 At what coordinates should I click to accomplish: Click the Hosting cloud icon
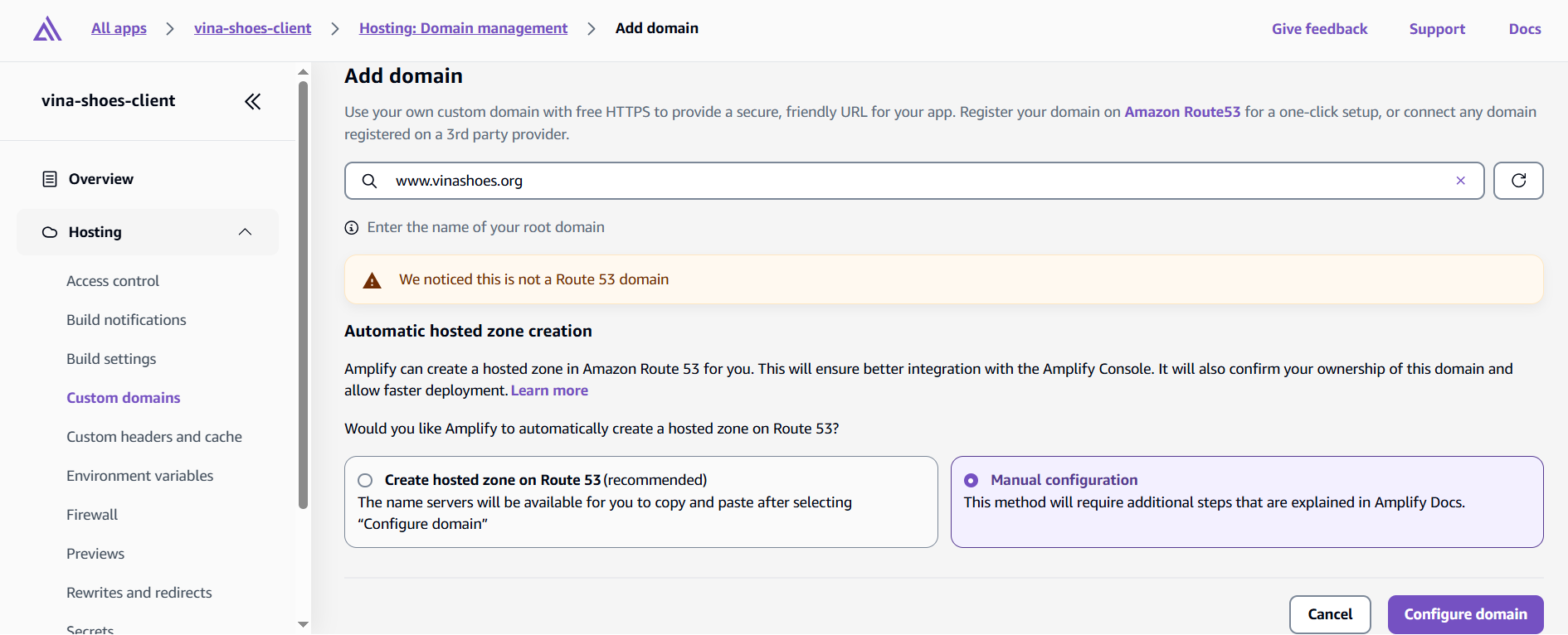click(50, 232)
